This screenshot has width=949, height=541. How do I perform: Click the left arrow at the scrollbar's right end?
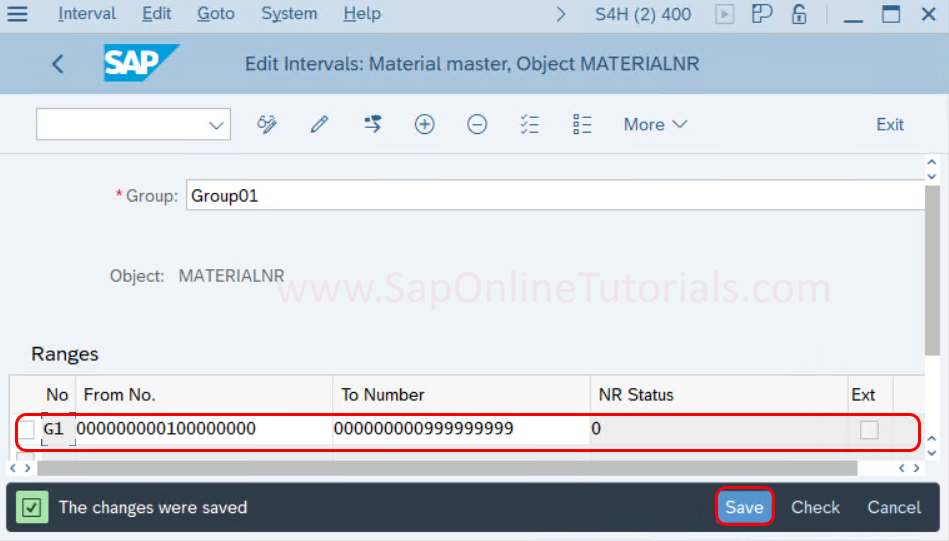tap(902, 468)
